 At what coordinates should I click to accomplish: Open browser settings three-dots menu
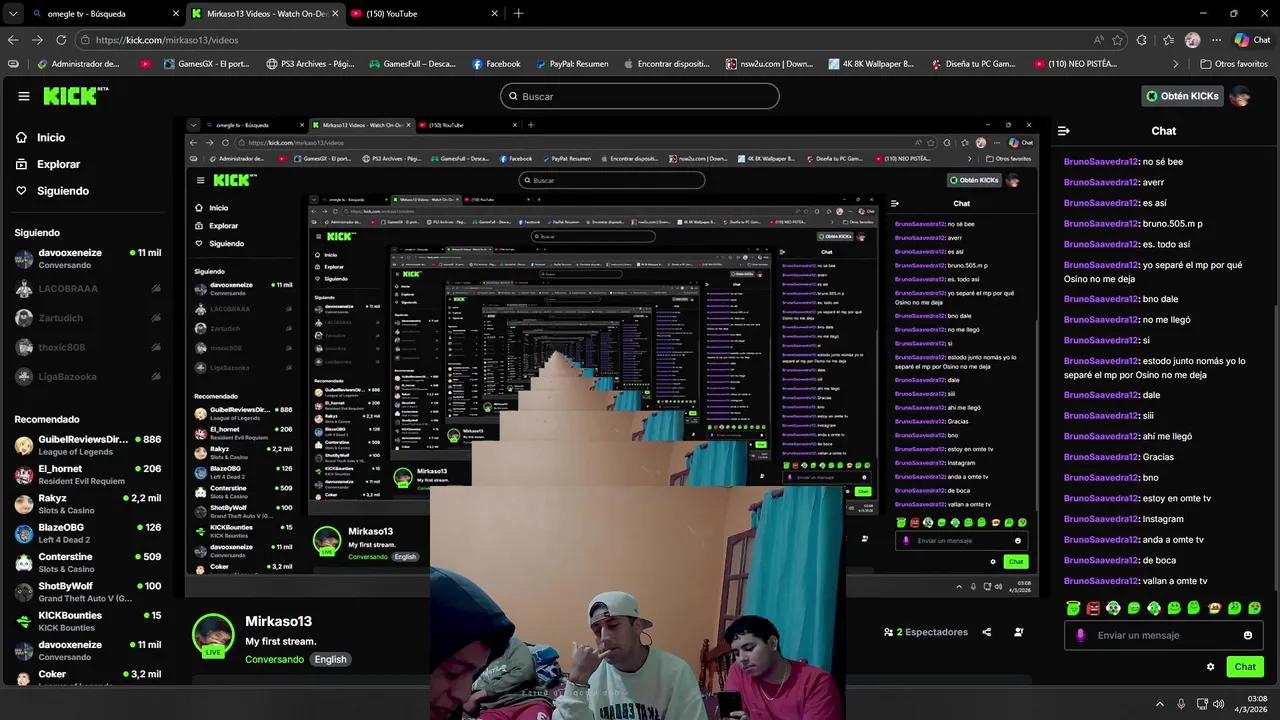click(x=1216, y=40)
